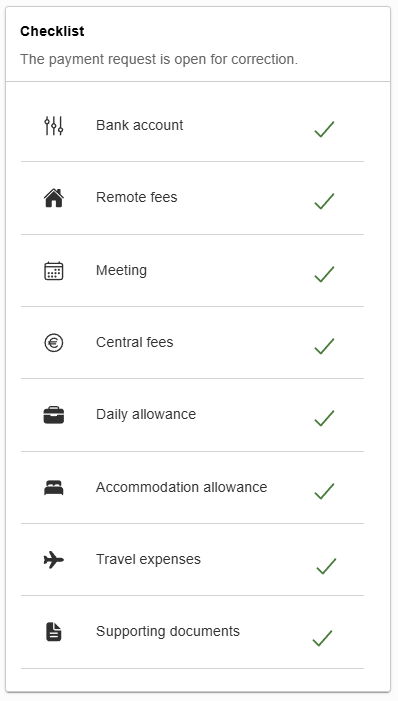398x701 pixels.
Task: Click the Meeting row's green checkmark
Action: click(324, 274)
